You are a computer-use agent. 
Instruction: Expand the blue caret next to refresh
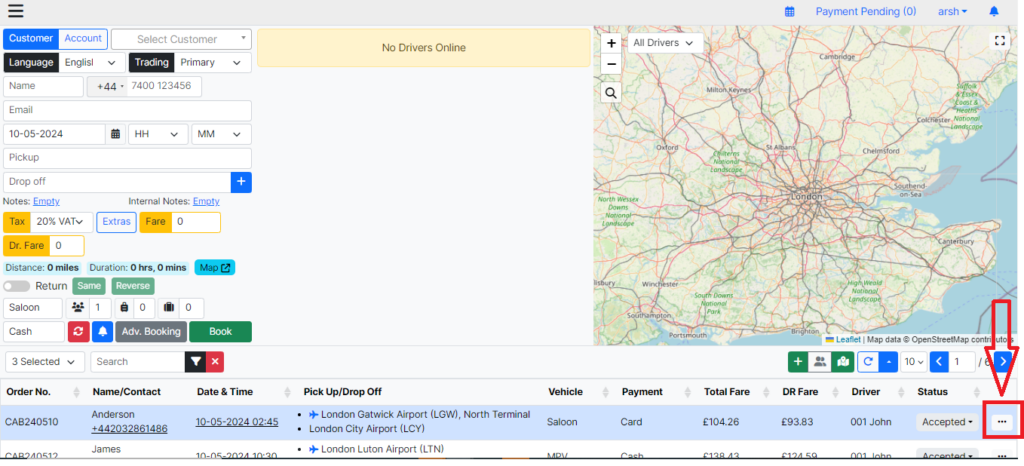[x=888, y=362]
